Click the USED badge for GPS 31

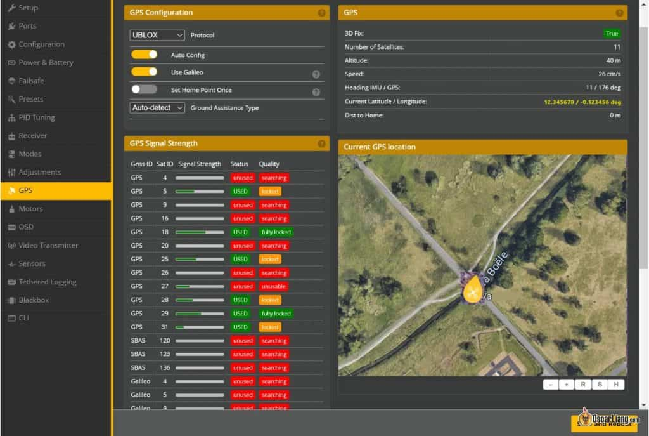240,327
